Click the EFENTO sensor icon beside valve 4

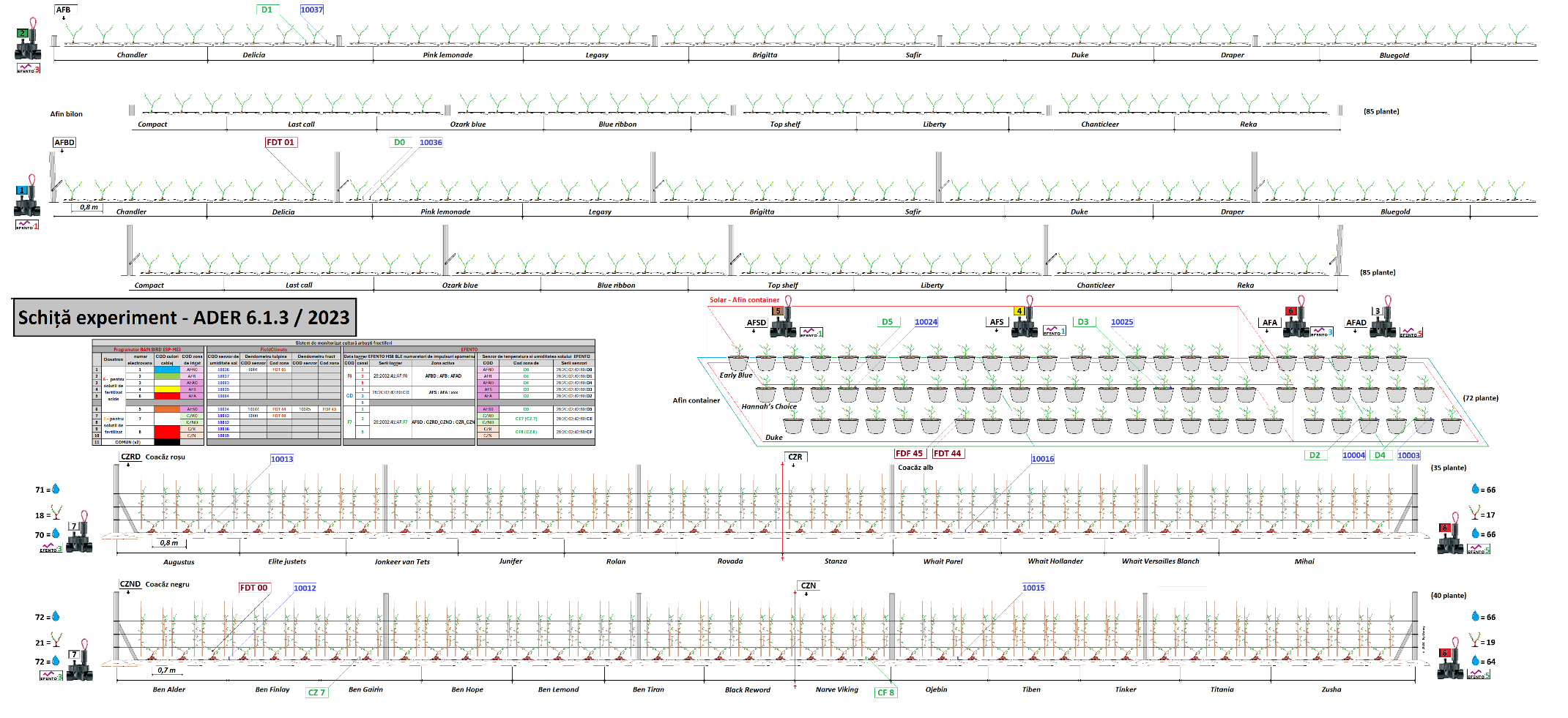[x=1054, y=331]
